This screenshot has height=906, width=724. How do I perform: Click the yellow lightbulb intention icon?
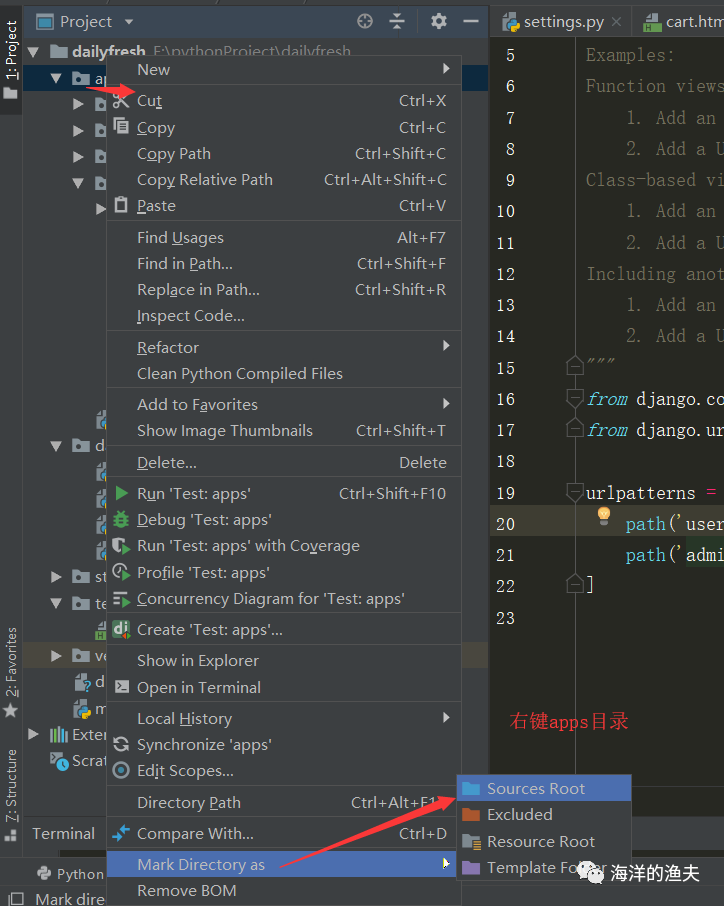coord(604,515)
